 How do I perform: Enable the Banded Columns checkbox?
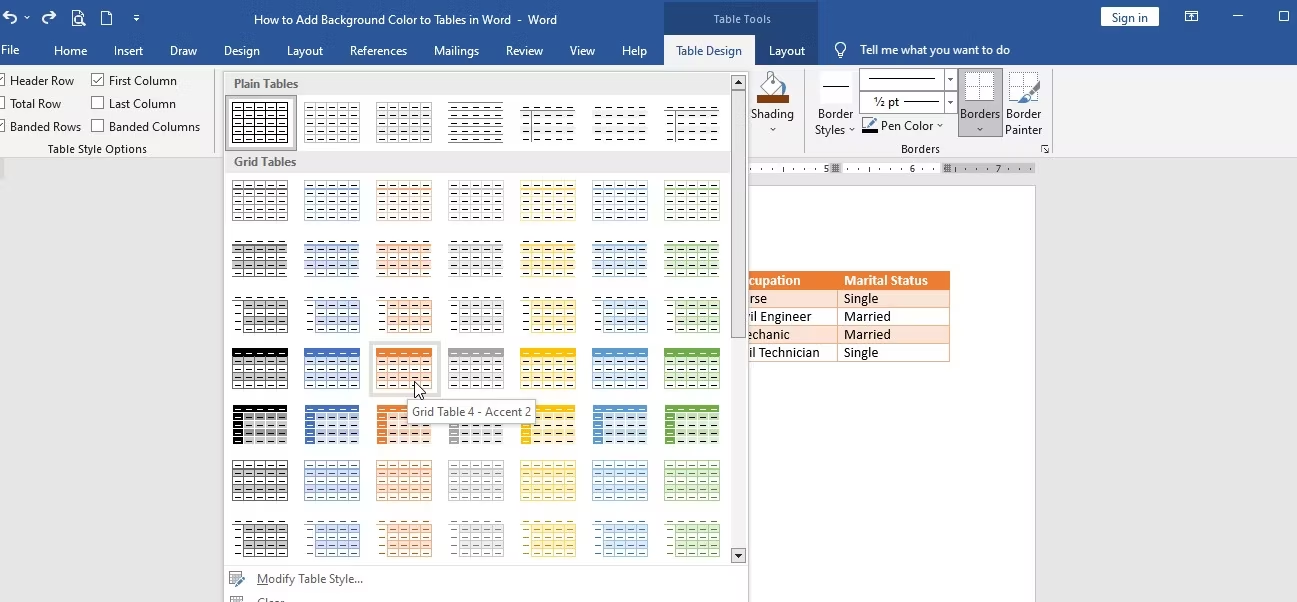click(97, 126)
